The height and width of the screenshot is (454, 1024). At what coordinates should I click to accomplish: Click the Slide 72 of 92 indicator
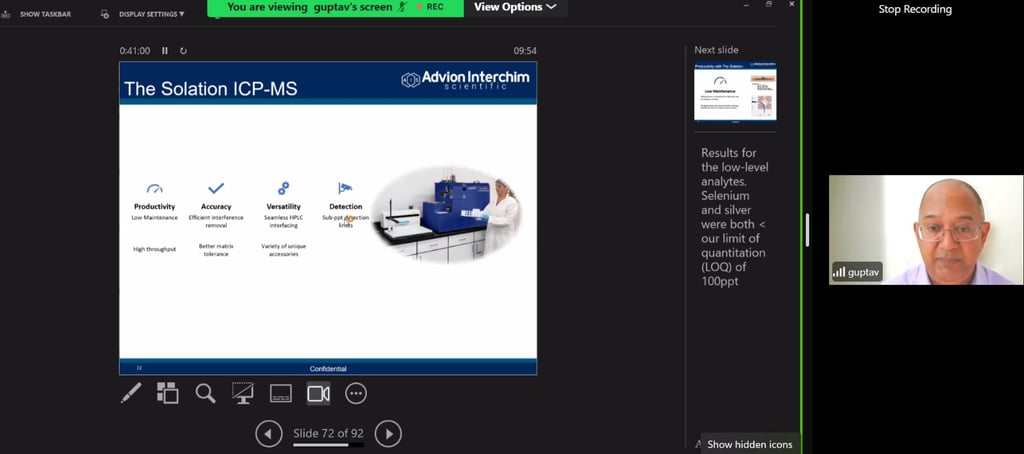[328, 433]
